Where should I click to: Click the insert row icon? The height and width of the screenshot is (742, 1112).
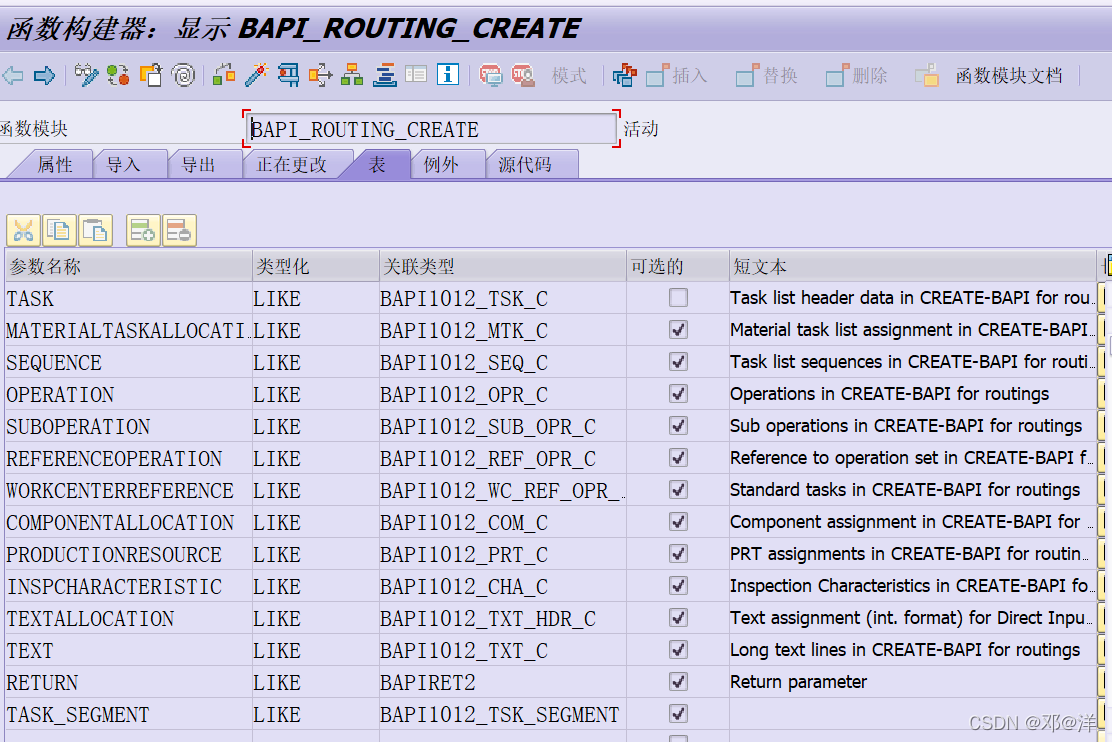point(141,230)
